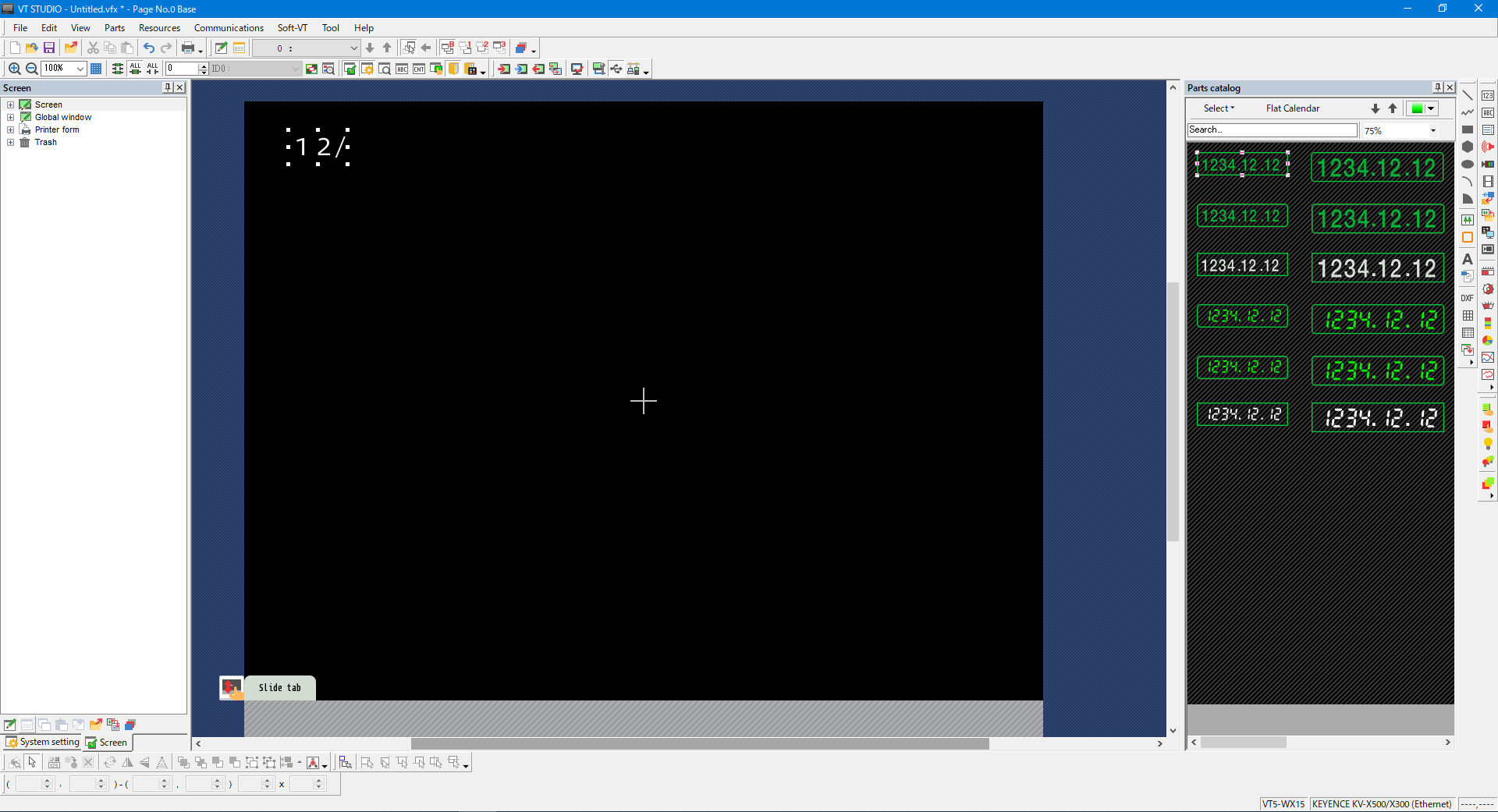Click the Slide tab button

(x=279, y=687)
